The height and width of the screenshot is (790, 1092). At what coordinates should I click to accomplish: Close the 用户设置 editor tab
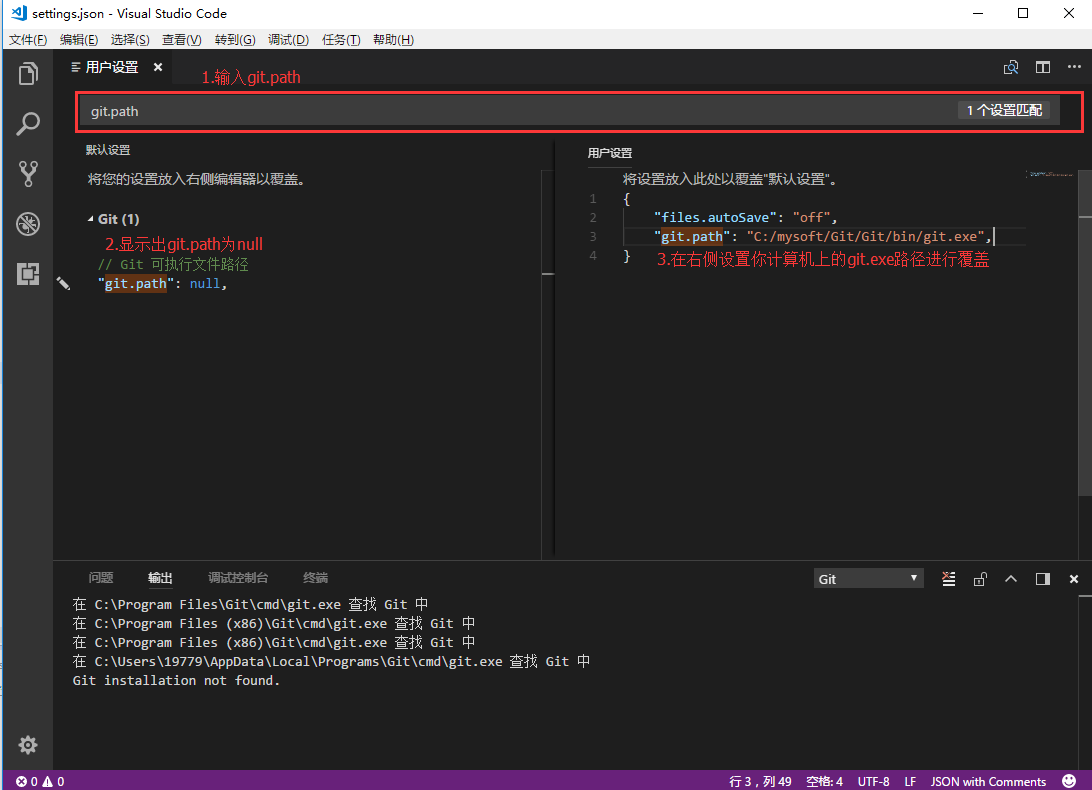158,68
